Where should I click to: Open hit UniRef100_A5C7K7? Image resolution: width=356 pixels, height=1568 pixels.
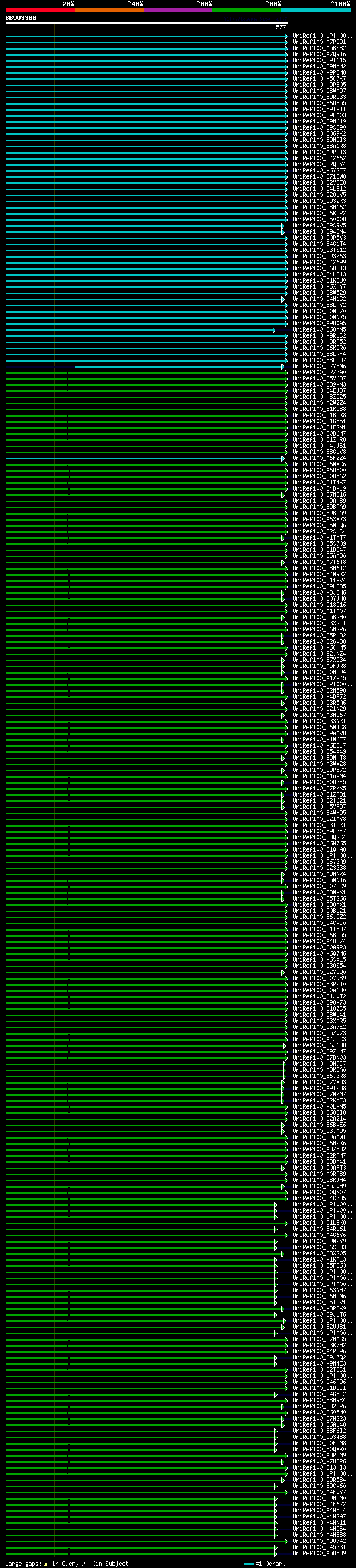[319, 78]
